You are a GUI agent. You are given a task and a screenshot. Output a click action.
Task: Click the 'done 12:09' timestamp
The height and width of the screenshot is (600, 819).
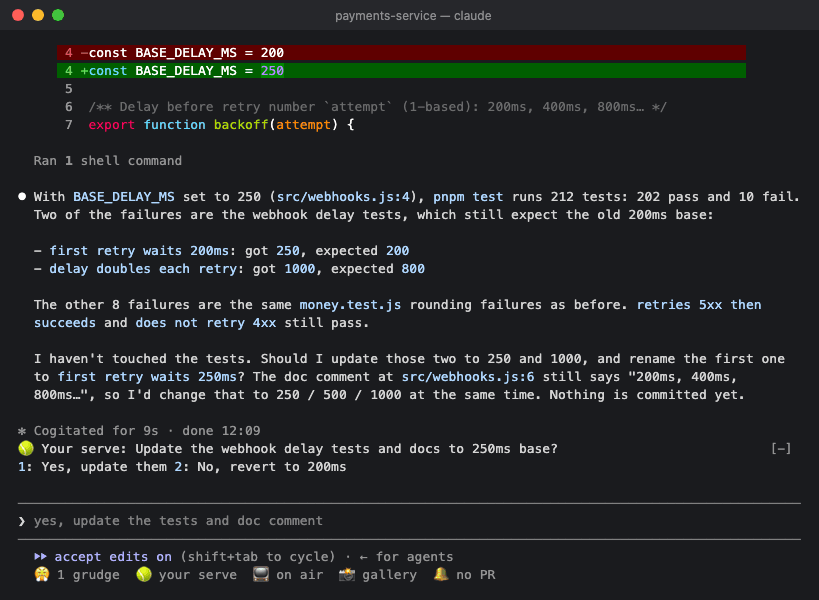pyautogui.click(x=221, y=431)
